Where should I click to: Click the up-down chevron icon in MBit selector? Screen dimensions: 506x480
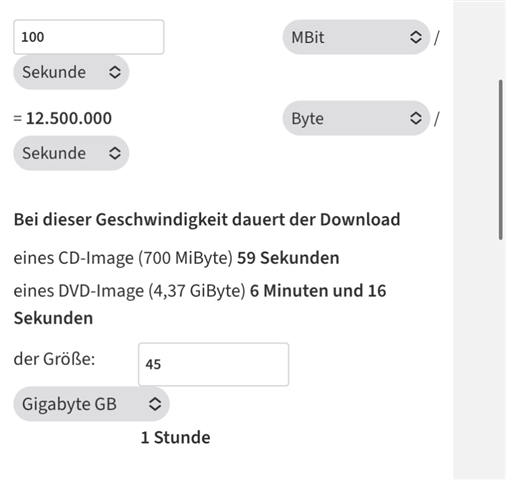tap(416, 37)
